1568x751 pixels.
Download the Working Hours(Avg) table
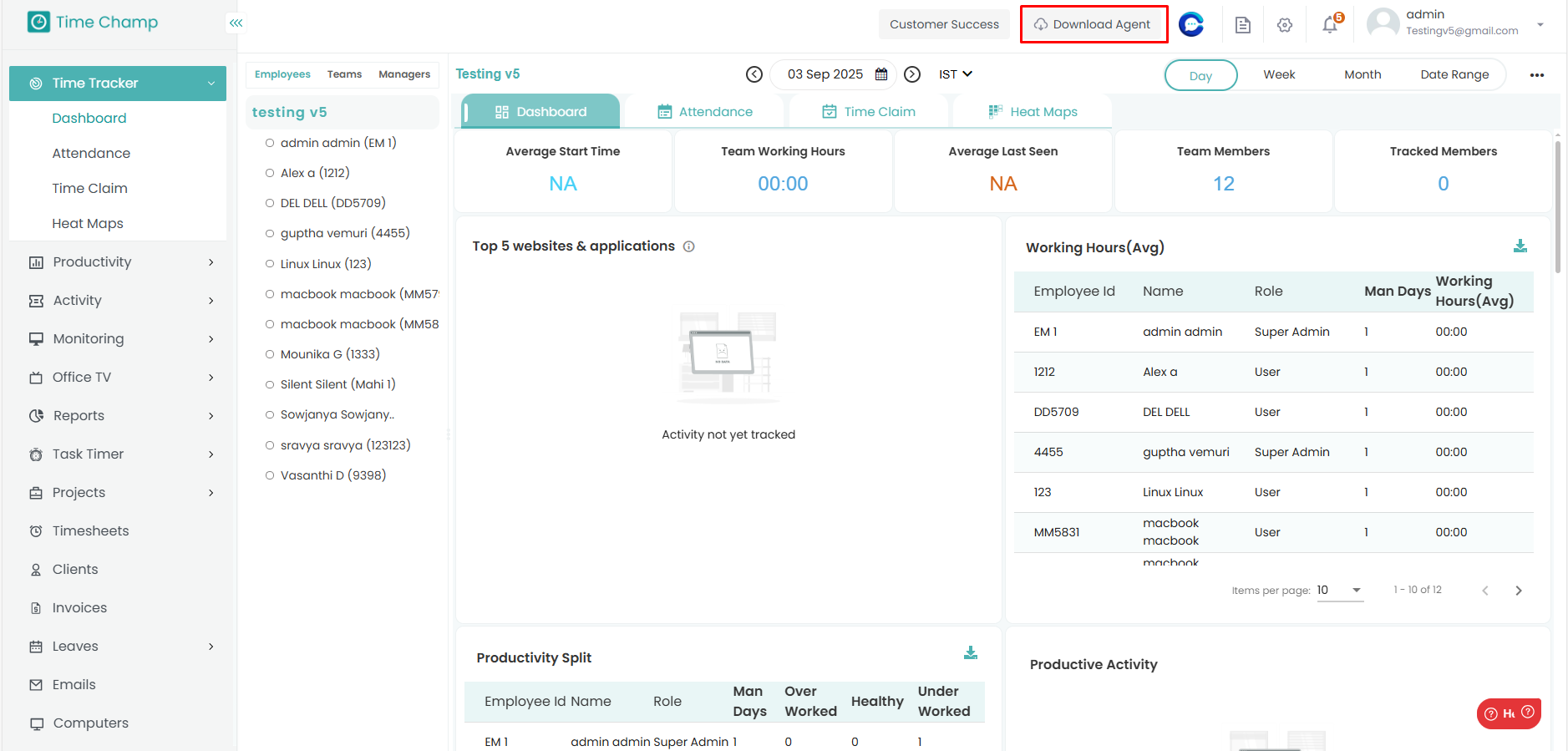(x=1520, y=246)
